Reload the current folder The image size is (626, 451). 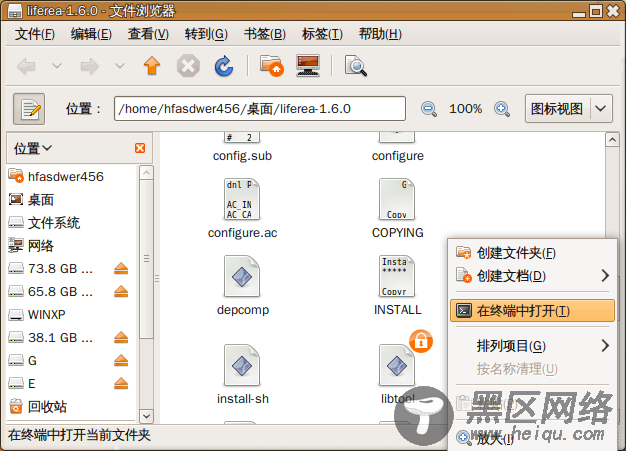(x=224, y=65)
